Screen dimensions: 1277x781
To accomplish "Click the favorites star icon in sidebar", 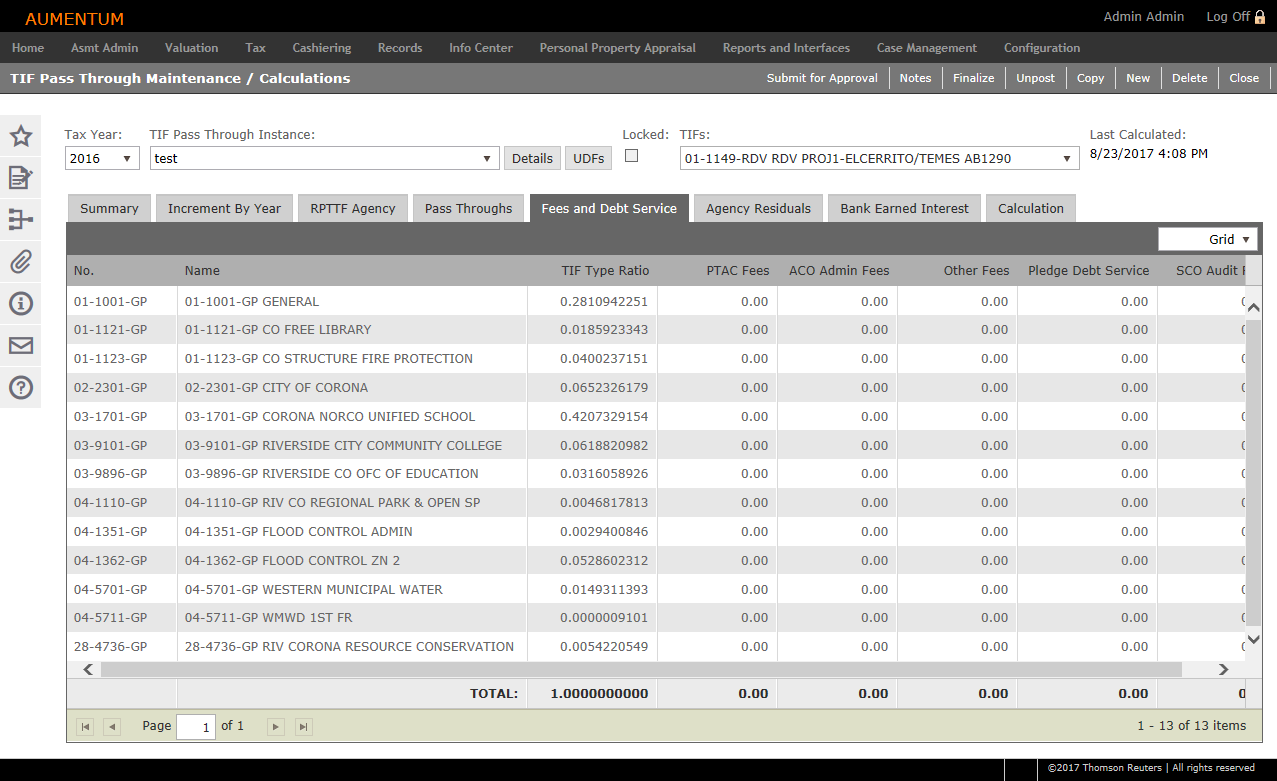I will [x=21, y=137].
